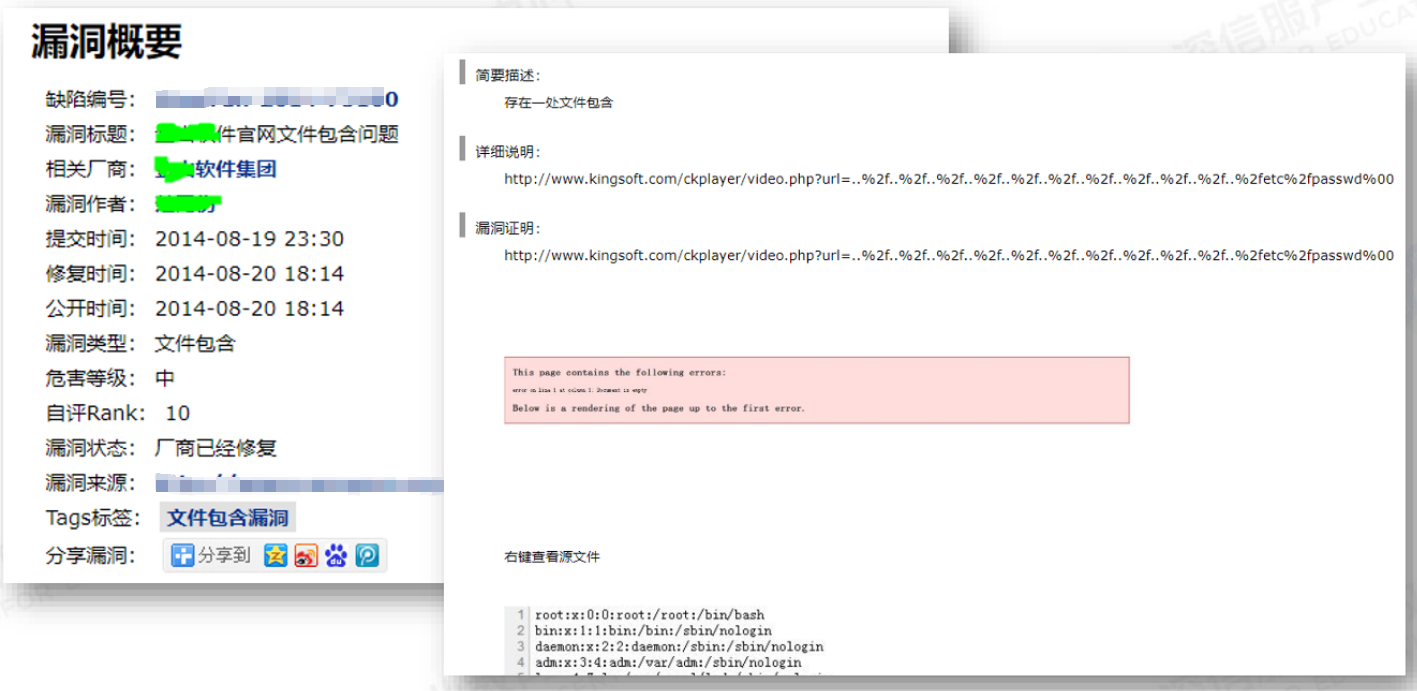Click the 右键查看源文件 text
Viewport: 1417px width, 691px height.
(552, 557)
